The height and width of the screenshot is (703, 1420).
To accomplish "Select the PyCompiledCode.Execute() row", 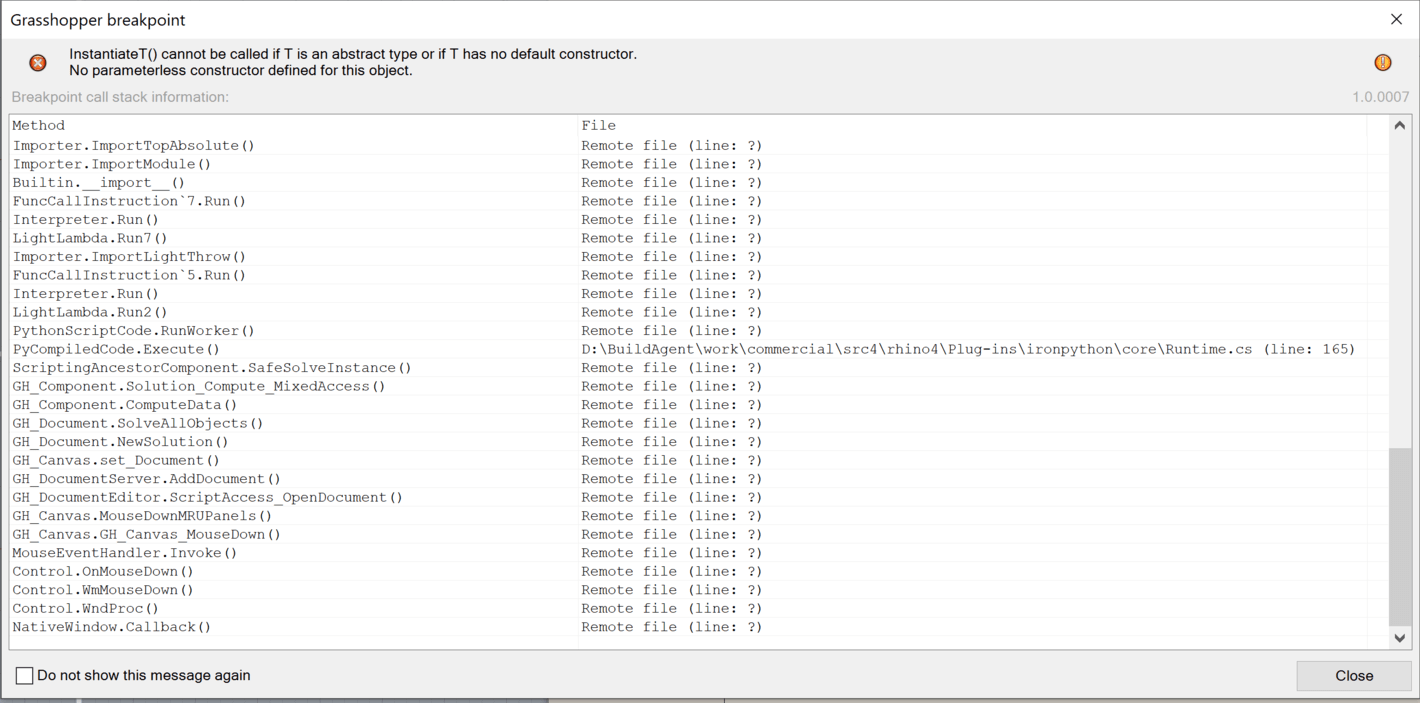I will tap(688, 349).
